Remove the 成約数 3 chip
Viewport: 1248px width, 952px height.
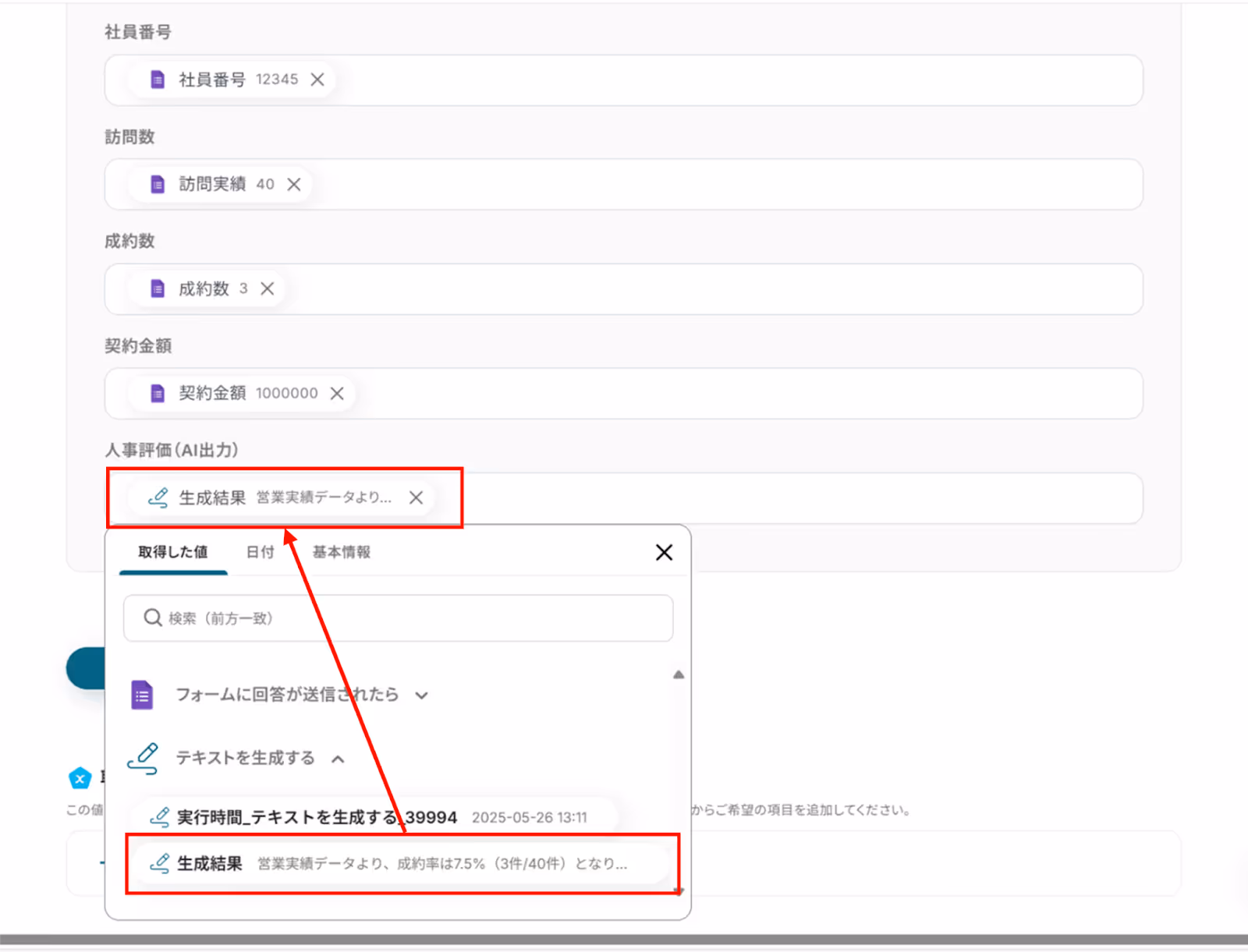268,288
